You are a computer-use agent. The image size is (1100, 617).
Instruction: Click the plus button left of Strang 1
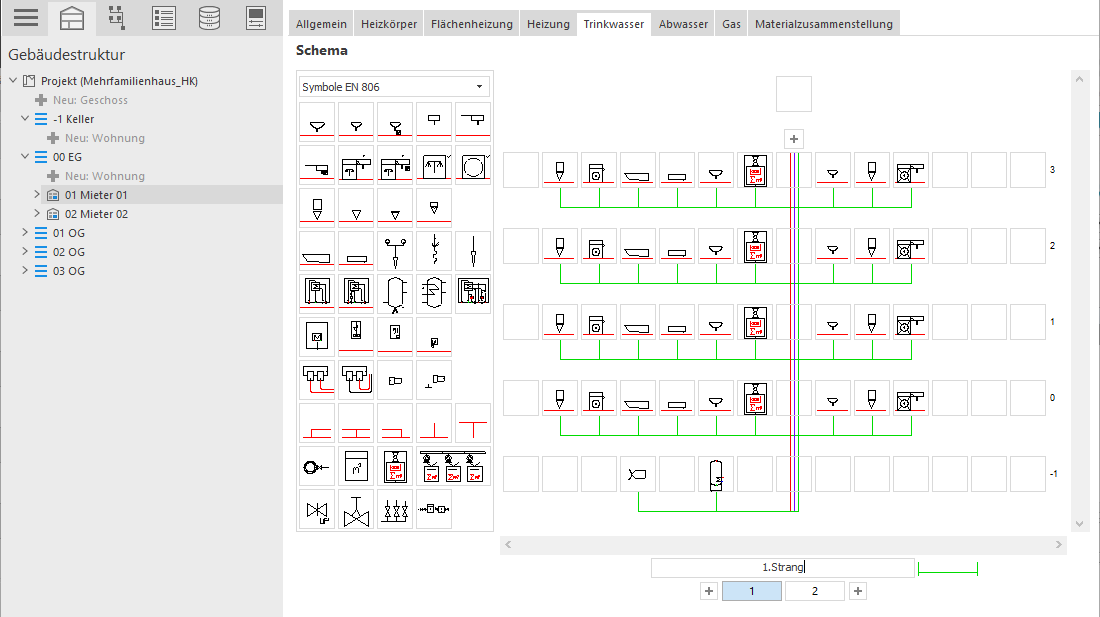tap(709, 591)
